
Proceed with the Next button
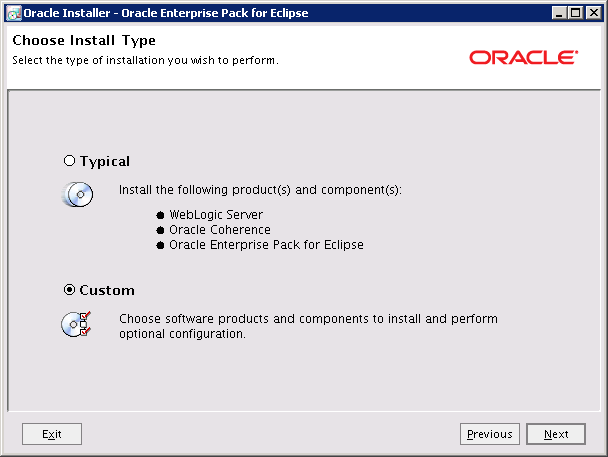point(556,434)
